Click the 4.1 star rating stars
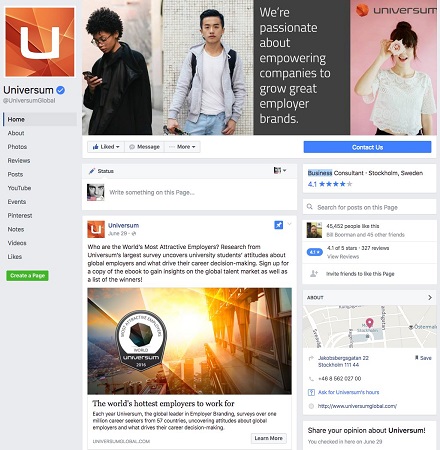The image size is (440, 450). click(x=335, y=184)
